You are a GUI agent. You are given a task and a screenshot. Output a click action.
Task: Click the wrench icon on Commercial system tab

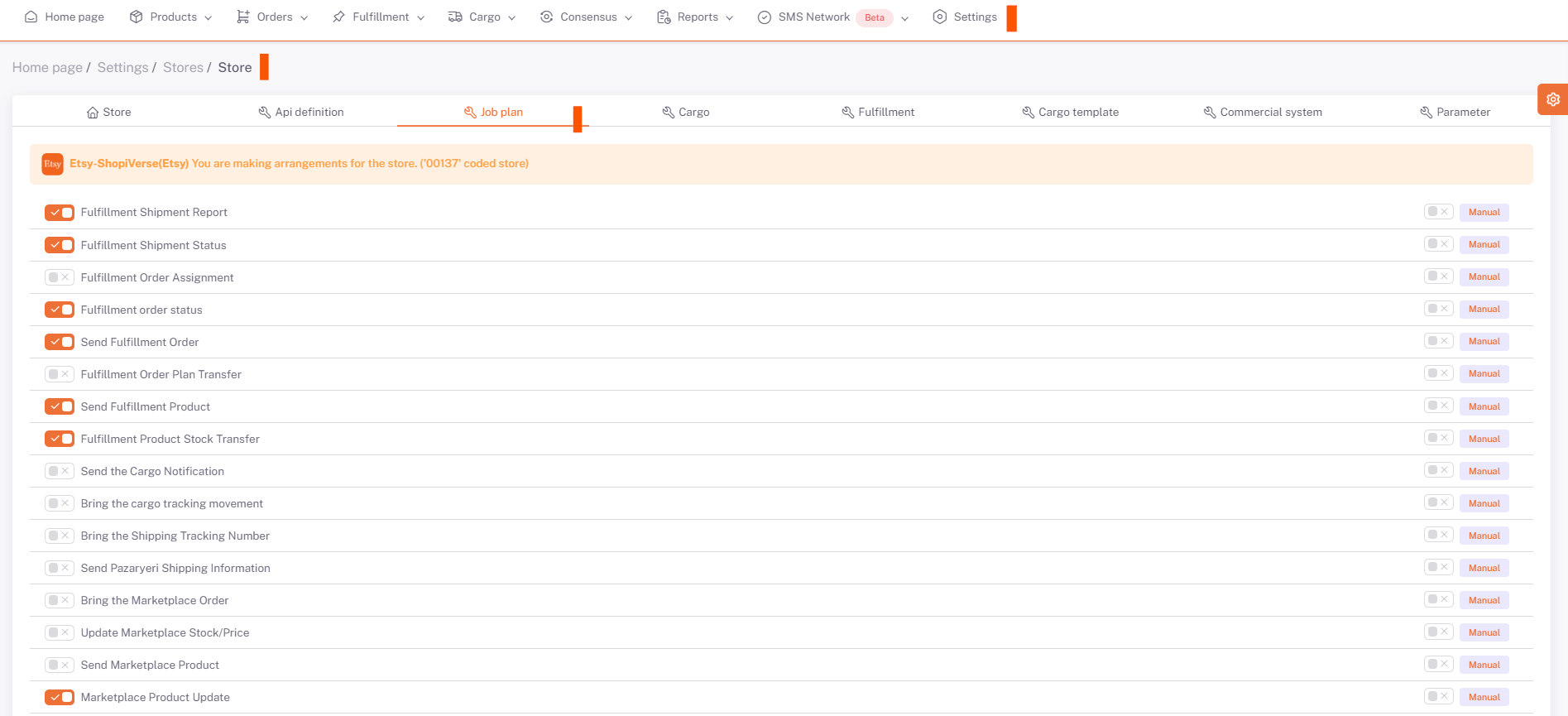(1210, 113)
